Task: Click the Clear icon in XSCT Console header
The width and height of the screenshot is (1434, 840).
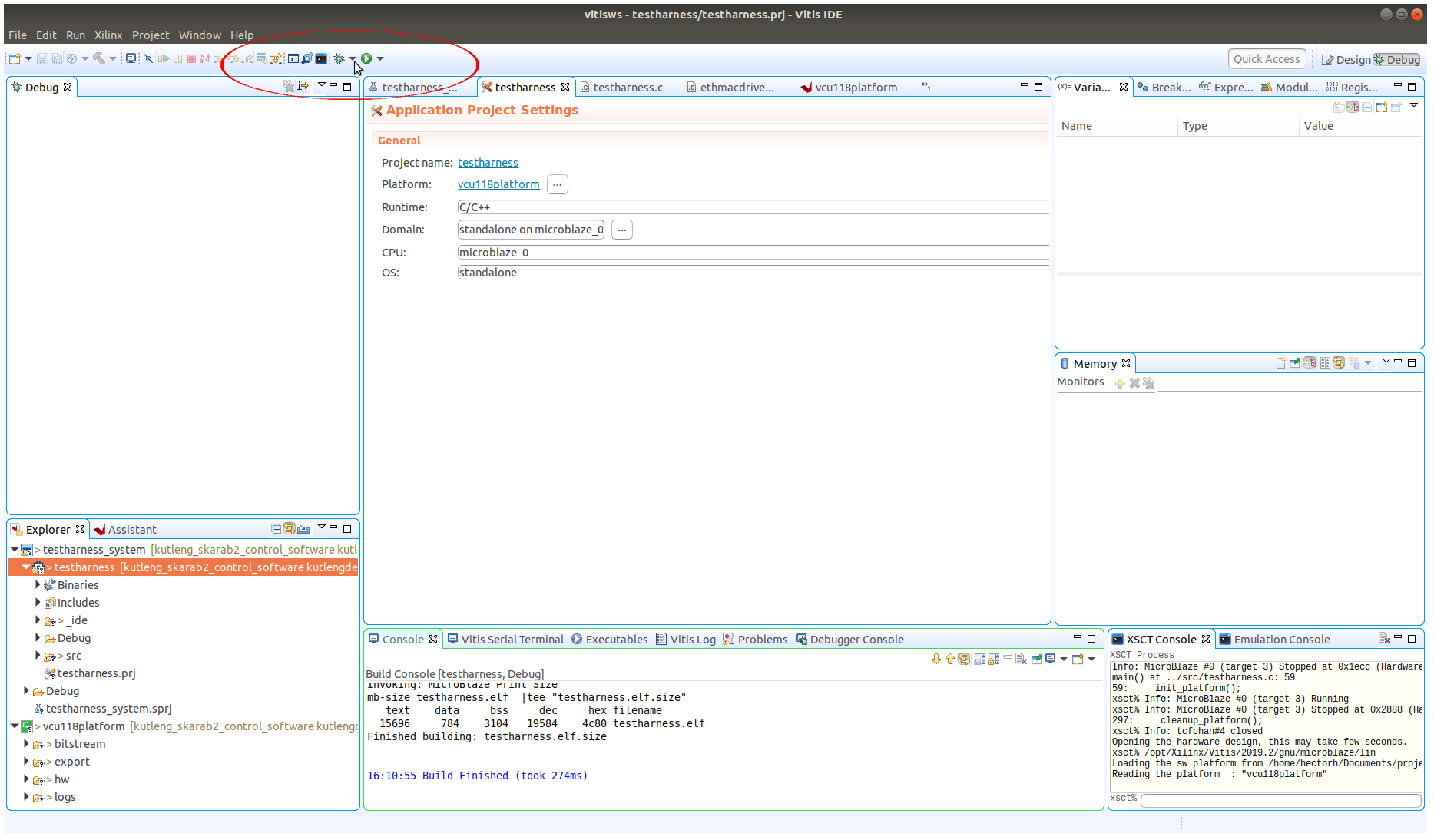Action: 1384,638
